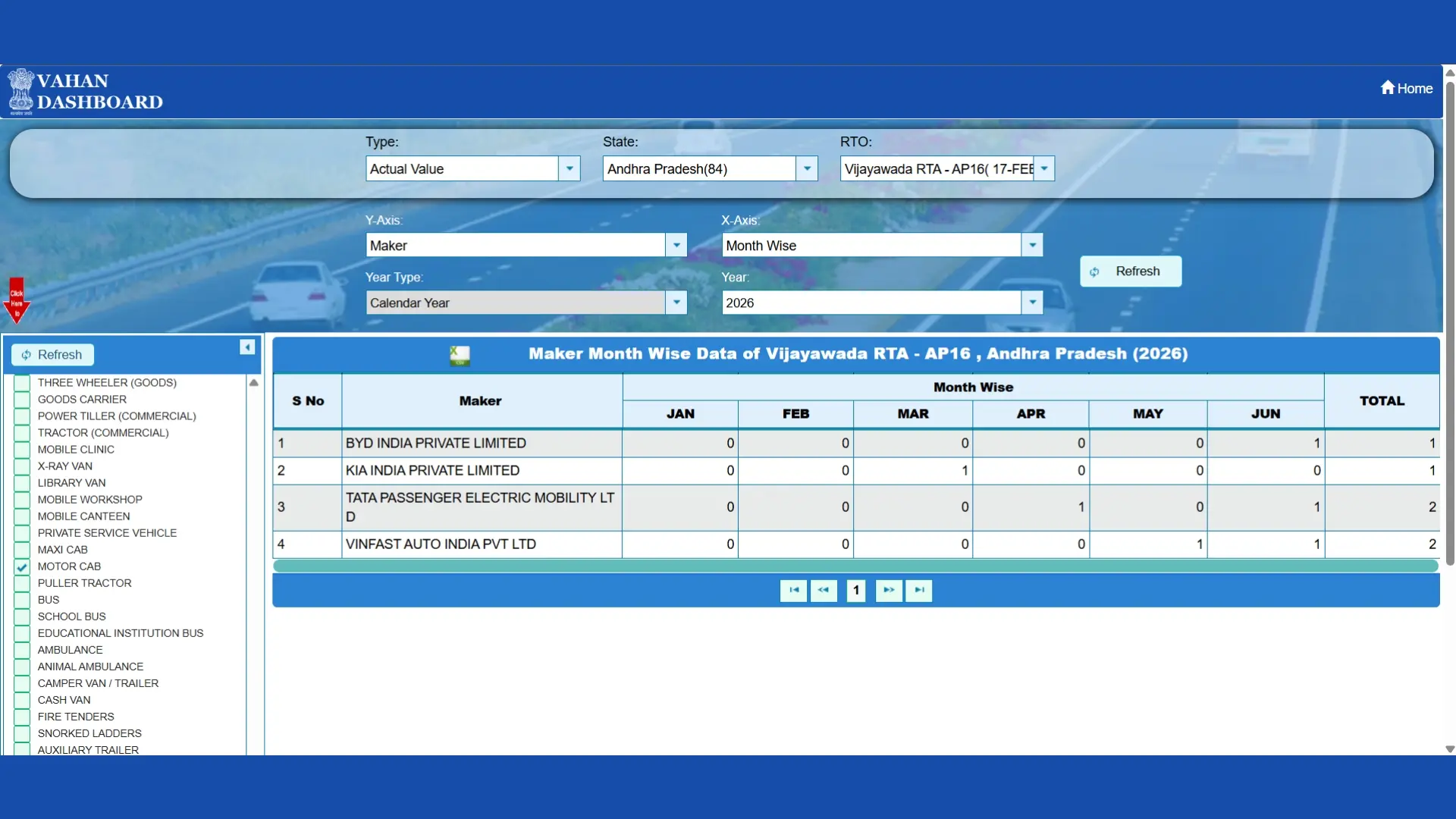Check CAMPER VAN / TRAILER checkbox
The image size is (1456, 819).
click(22, 683)
